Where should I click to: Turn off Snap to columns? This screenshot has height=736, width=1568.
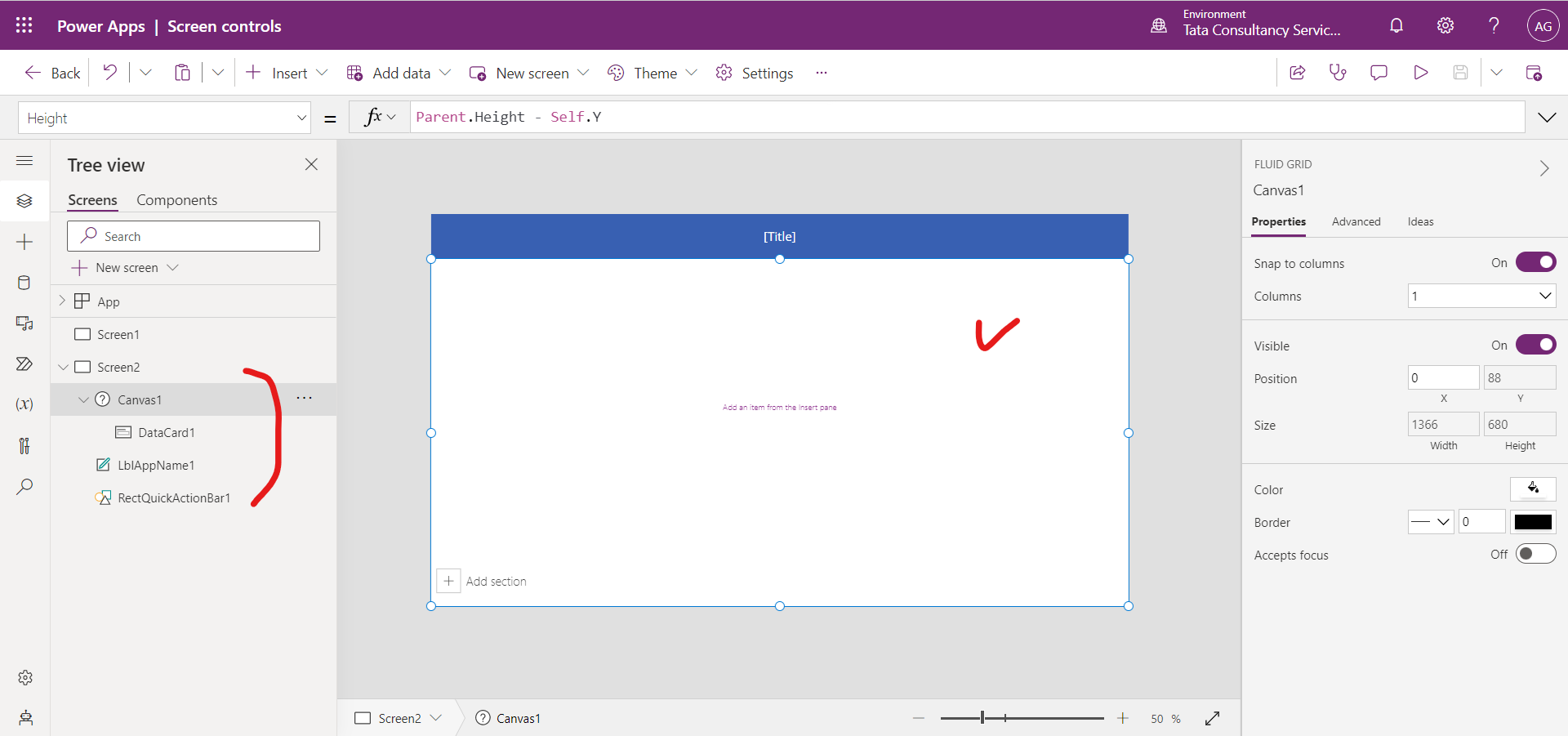point(1536,262)
